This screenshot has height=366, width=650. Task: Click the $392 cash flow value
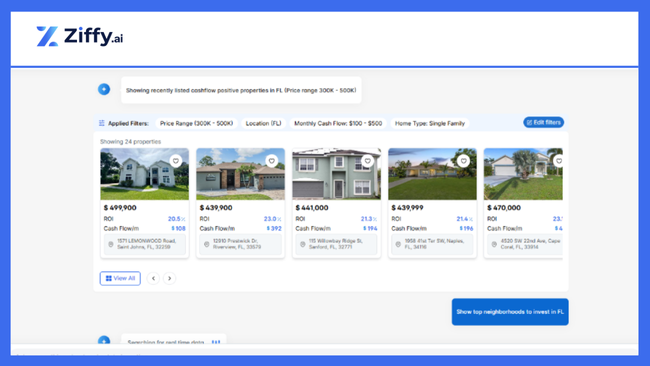pyautogui.click(x=274, y=228)
